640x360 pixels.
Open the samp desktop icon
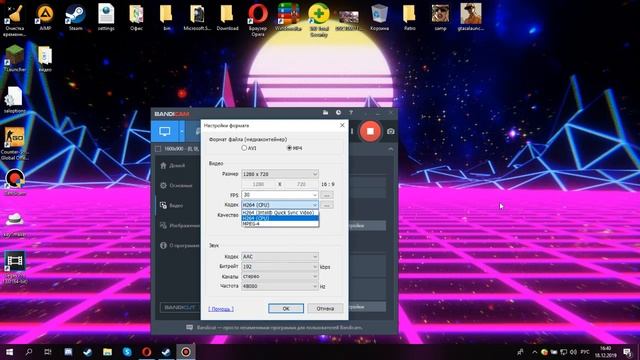pyautogui.click(x=440, y=18)
